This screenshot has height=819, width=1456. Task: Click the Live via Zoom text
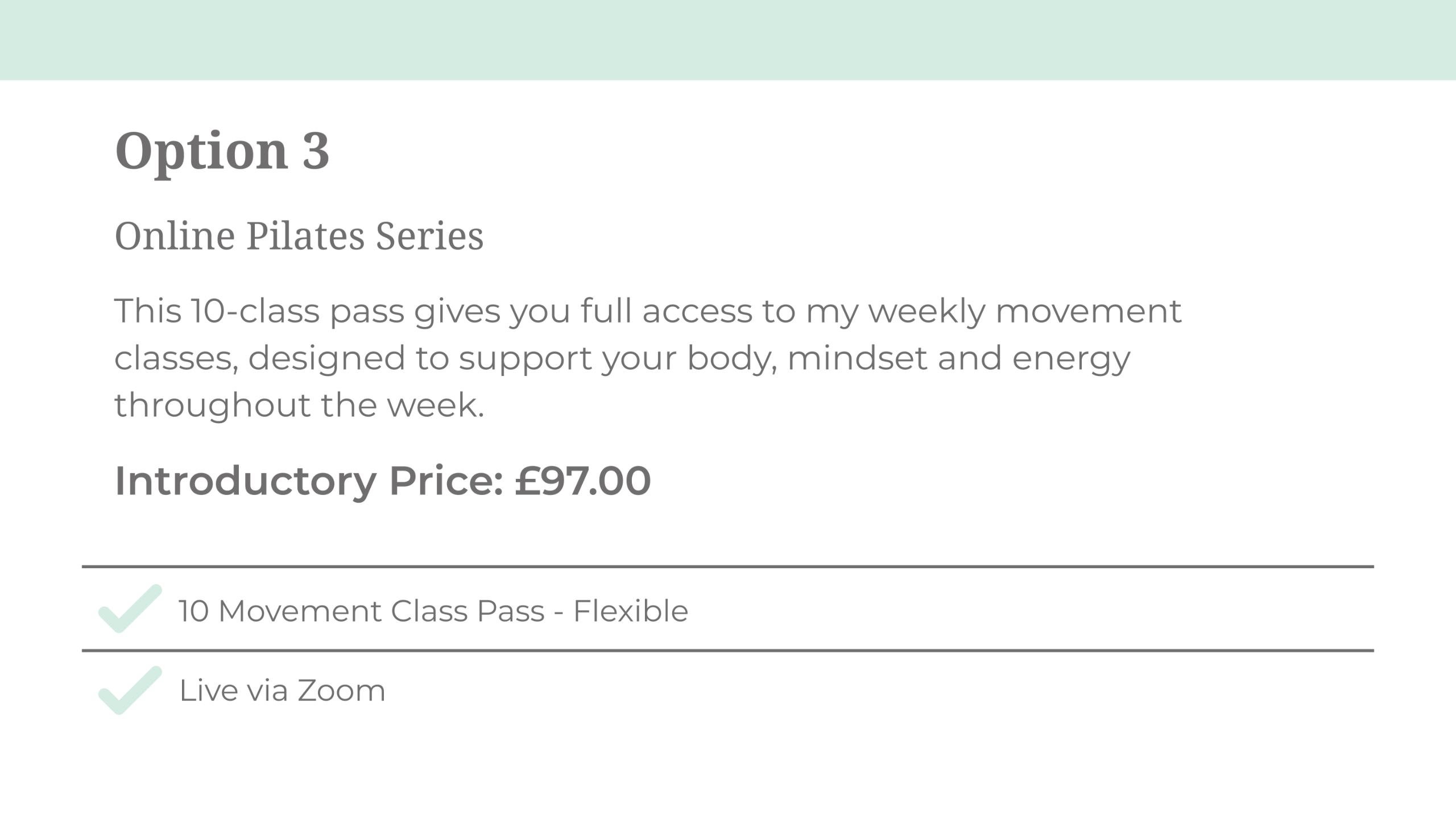282,691
